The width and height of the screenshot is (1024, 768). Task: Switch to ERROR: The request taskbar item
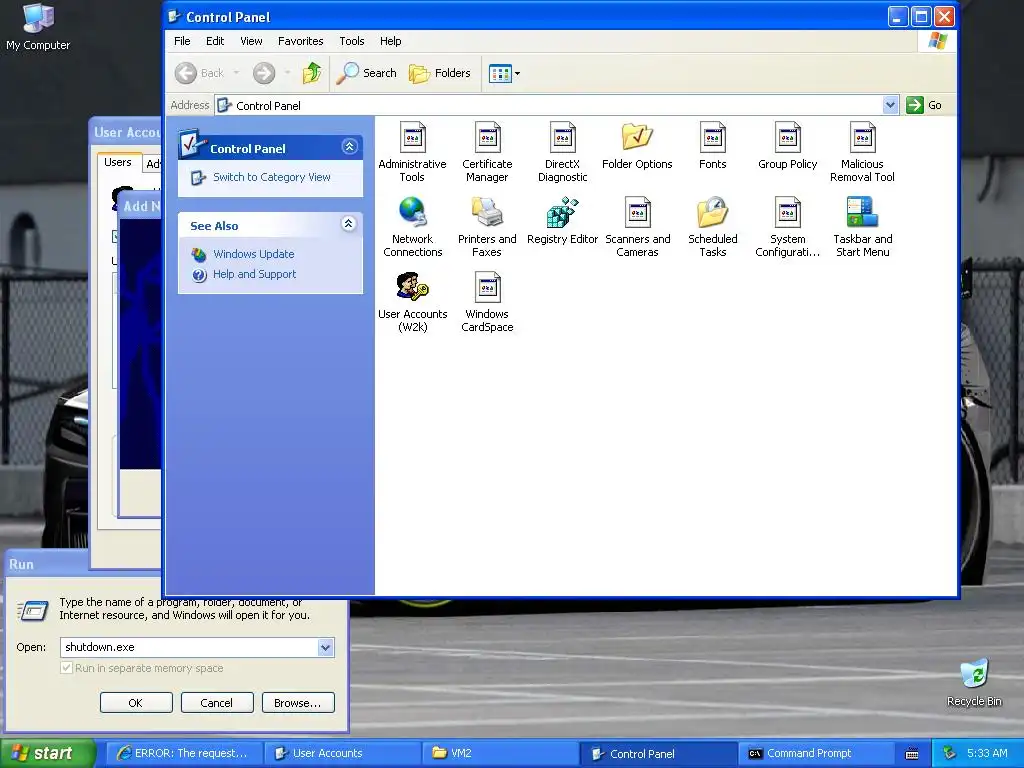[184, 753]
